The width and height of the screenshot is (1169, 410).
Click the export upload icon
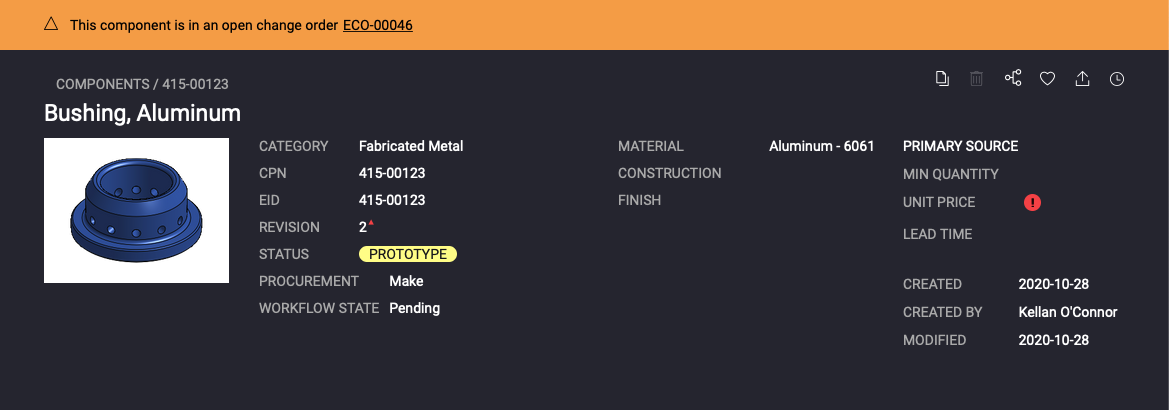1082,79
